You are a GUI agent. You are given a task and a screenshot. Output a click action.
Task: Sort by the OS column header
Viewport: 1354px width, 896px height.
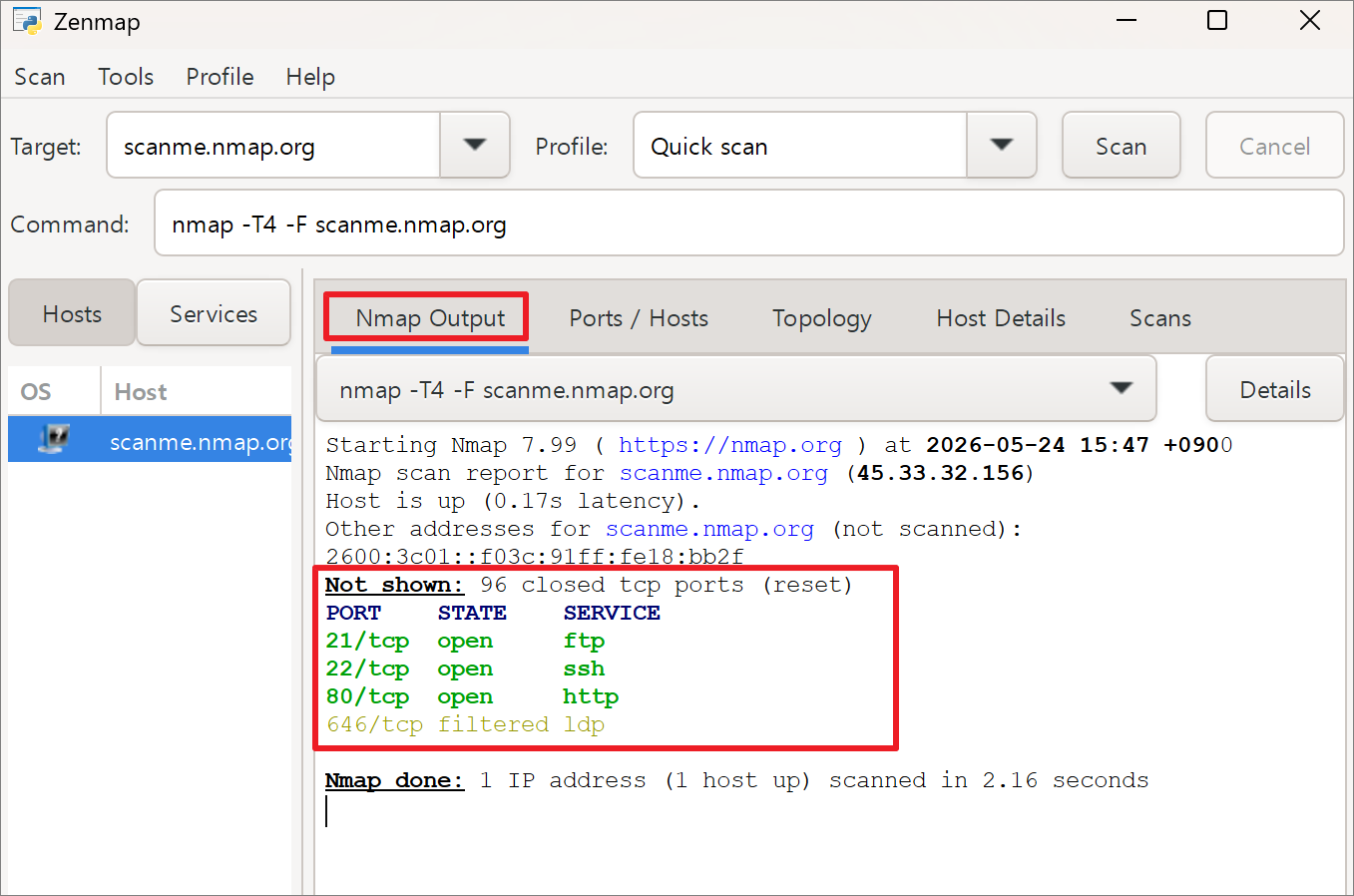tap(55, 391)
